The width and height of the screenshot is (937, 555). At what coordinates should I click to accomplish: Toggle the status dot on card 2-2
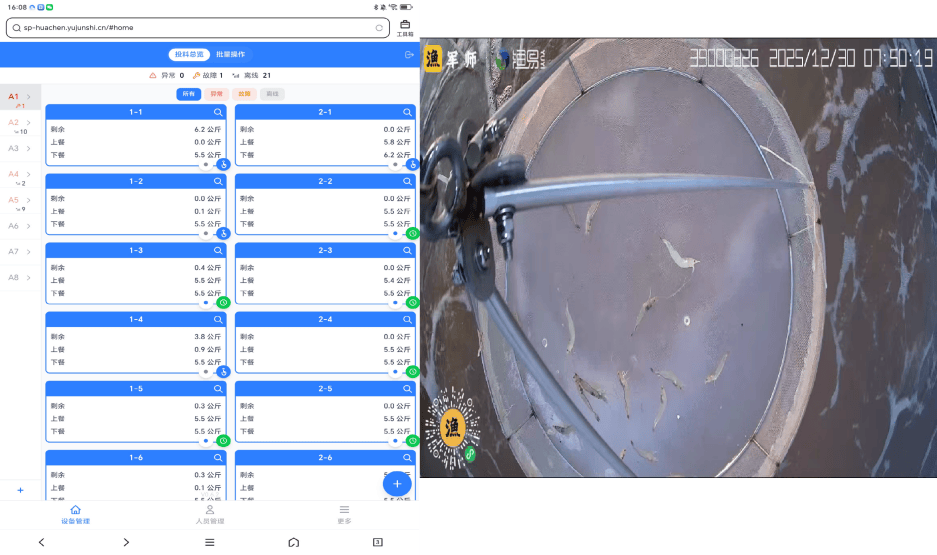(x=395, y=233)
